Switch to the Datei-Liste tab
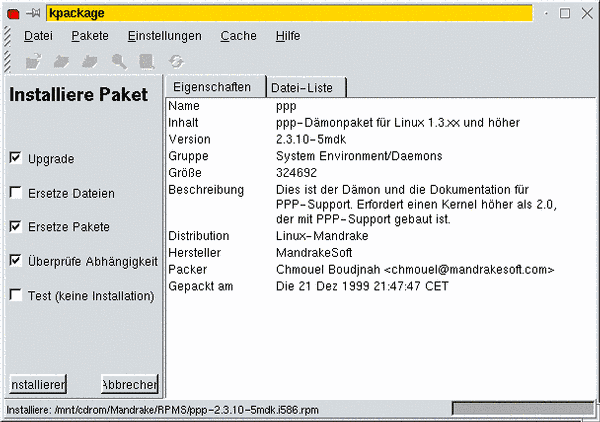600x422 pixels. tap(306, 88)
